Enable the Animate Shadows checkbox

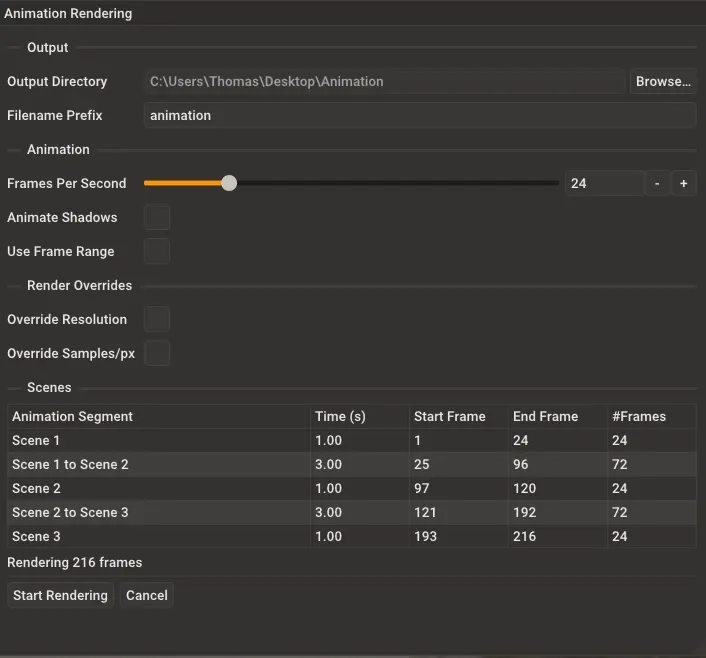tap(157, 218)
